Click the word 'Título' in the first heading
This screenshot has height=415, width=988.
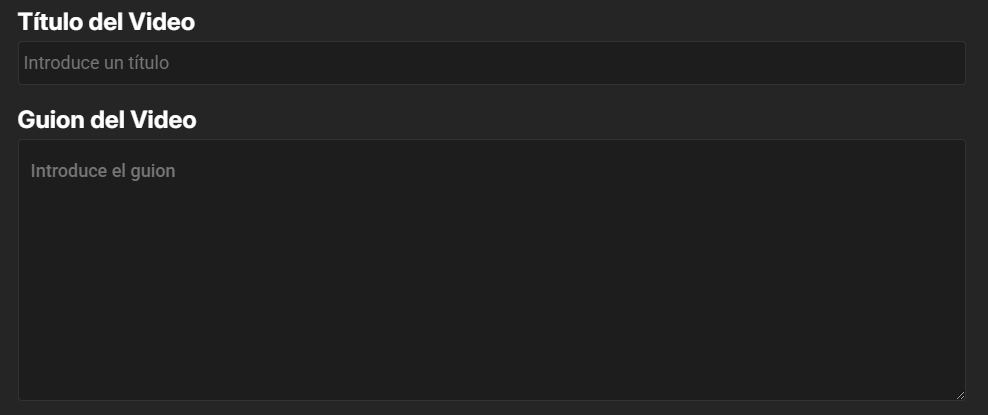tap(50, 22)
